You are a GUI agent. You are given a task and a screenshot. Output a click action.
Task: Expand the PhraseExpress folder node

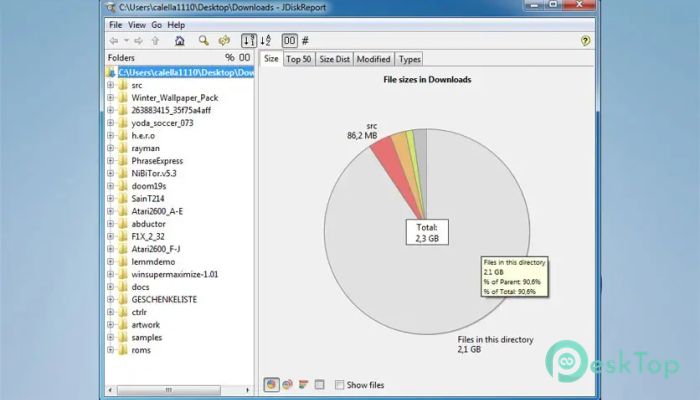(x=111, y=161)
